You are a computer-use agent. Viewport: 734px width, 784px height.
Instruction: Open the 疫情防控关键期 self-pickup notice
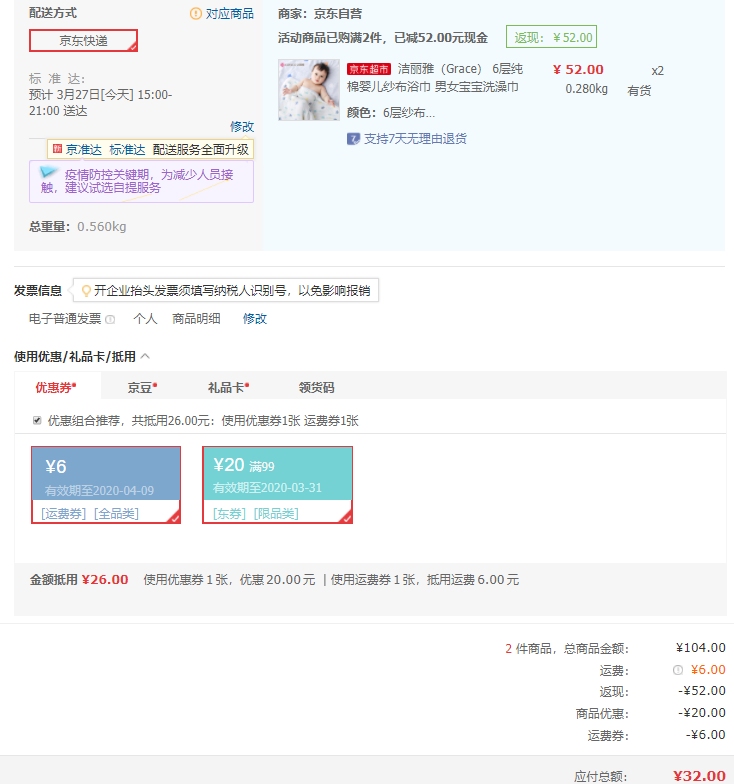click(142, 182)
